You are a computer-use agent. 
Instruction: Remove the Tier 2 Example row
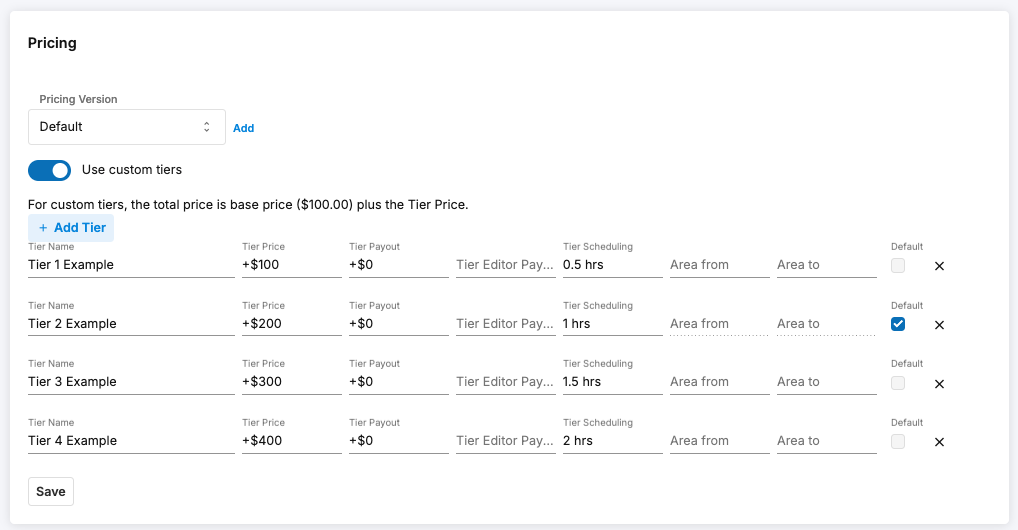click(939, 325)
